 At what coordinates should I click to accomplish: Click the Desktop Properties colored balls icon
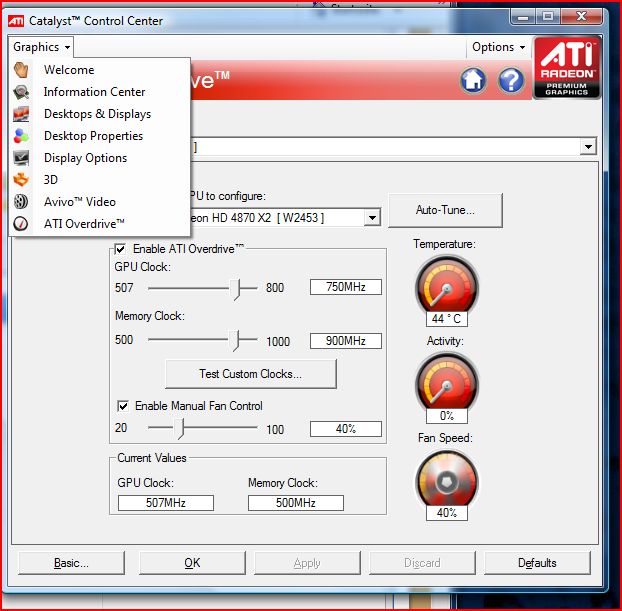21,136
